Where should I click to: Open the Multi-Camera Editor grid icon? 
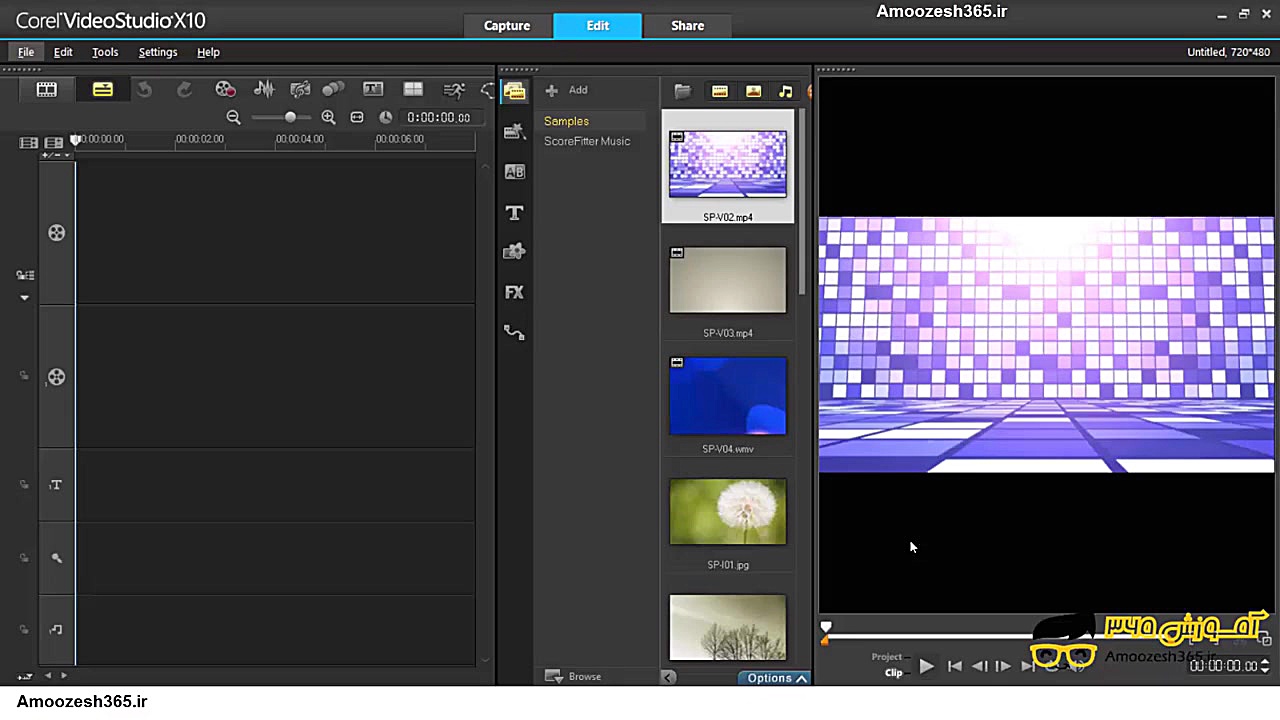pyautogui.click(x=413, y=90)
